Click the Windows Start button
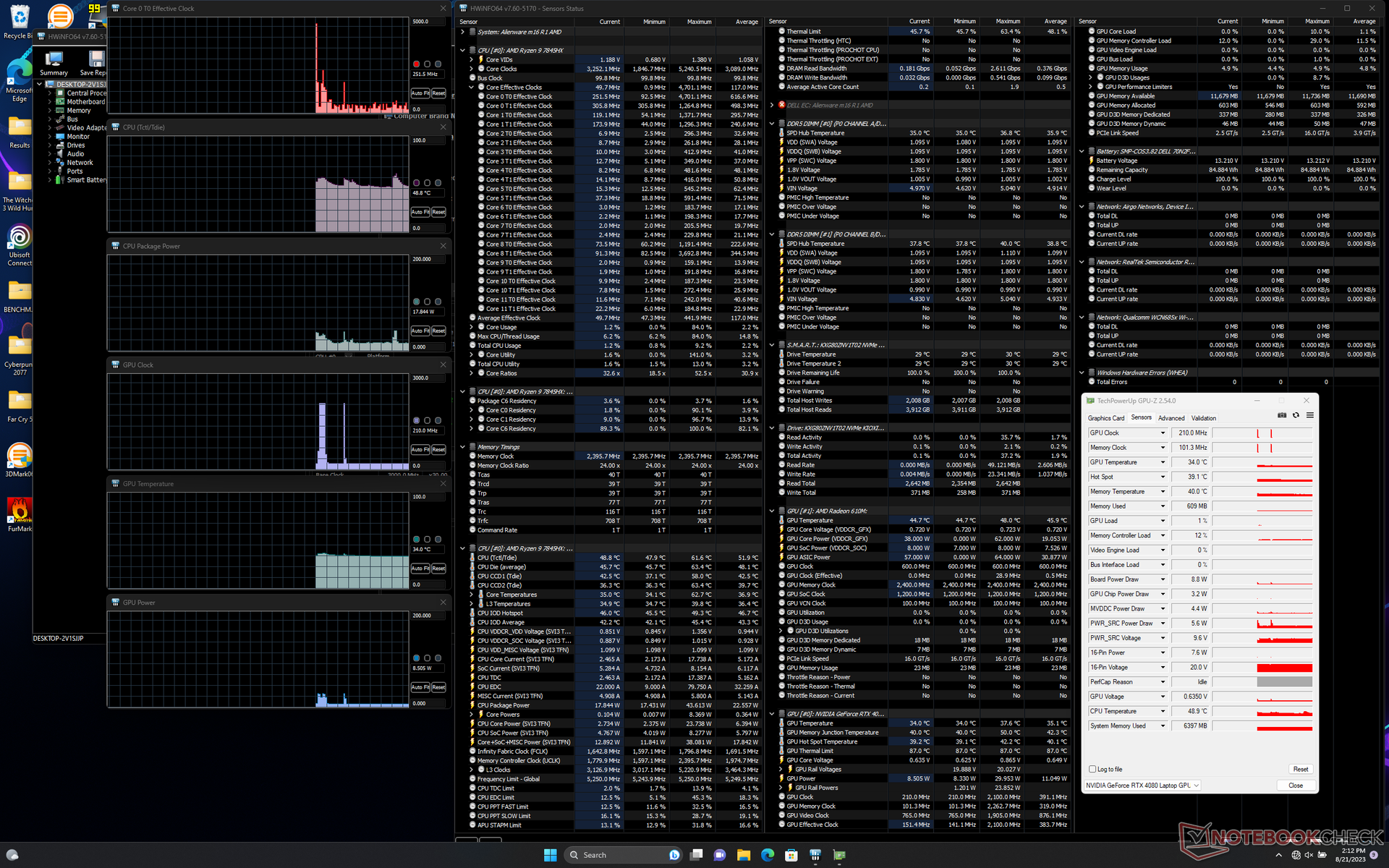The image size is (1389, 868). pyautogui.click(x=550, y=855)
